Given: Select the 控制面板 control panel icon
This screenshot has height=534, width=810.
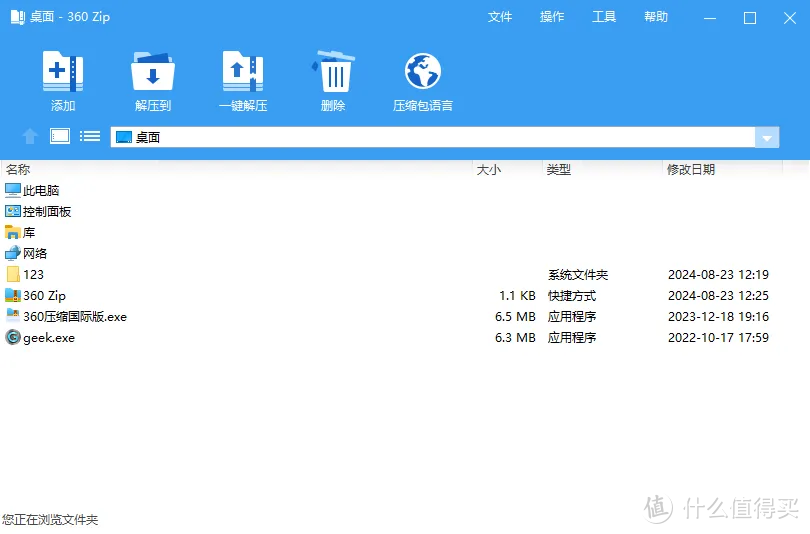Looking at the screenshot, I should [x=13, y=211].
